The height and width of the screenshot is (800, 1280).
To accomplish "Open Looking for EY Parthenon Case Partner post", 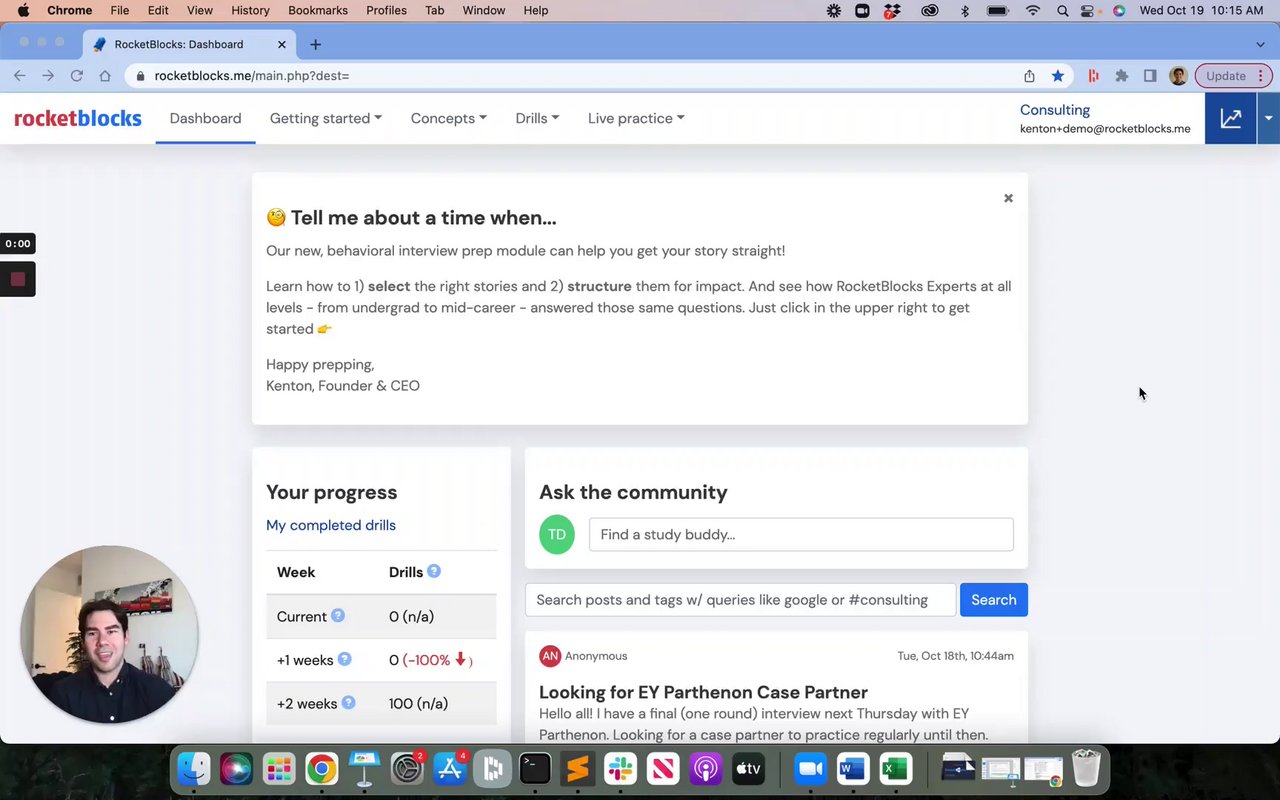I will (x=703, y=692).
